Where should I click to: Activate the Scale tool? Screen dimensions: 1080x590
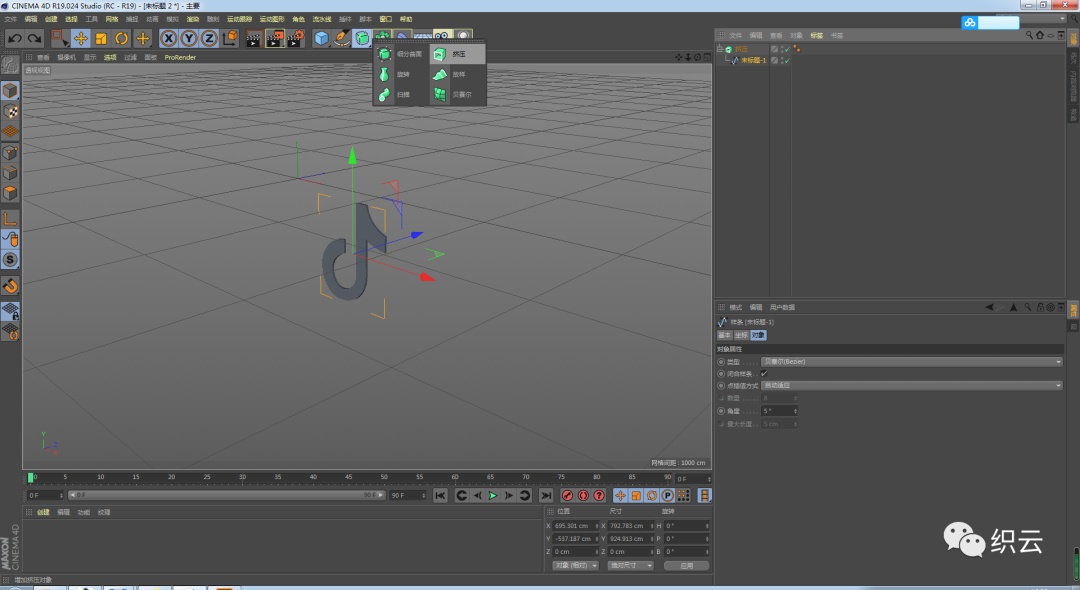coord(101,39)
